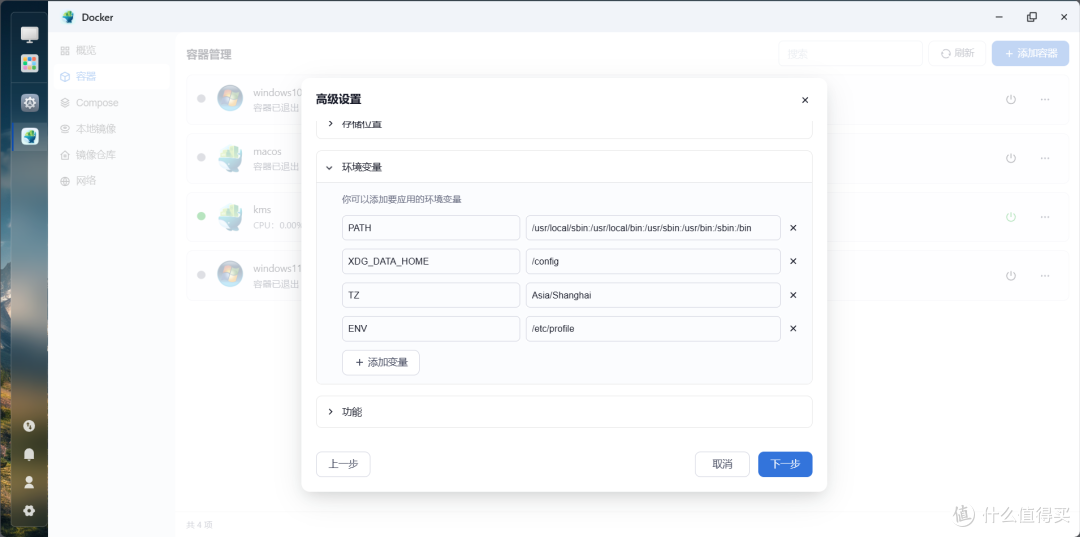Select the Docker whale icon in the dock
Viewport: 1080px width, 537px height.
point(30,136)
